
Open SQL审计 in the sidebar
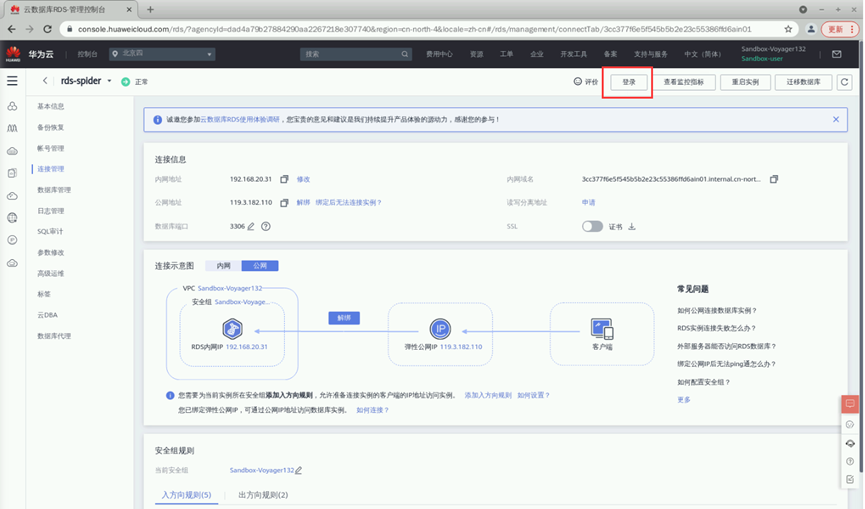pos(50,232)
